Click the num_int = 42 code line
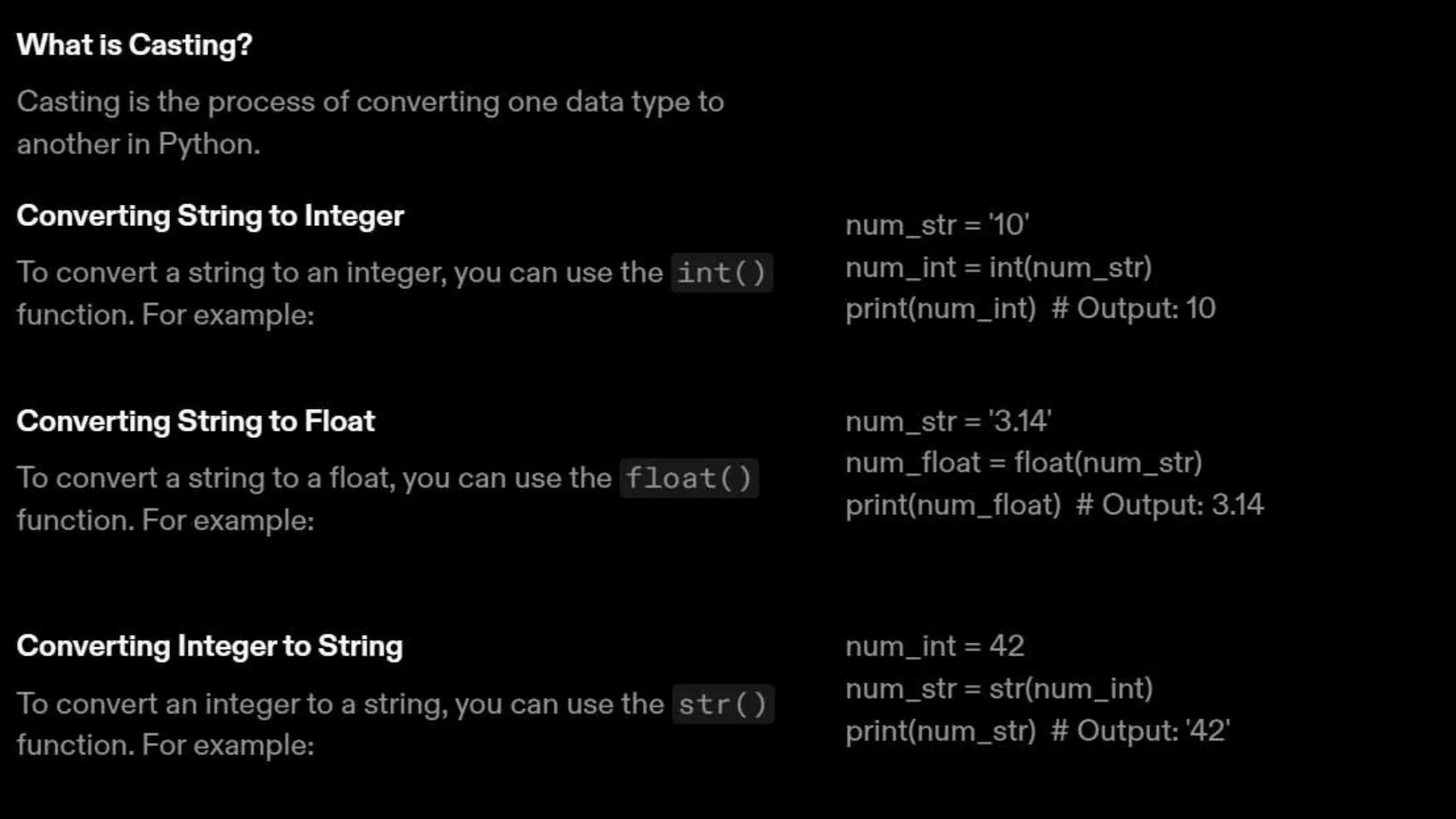The width and height of the screenshot is (1456, 819). tap(934, 646)
